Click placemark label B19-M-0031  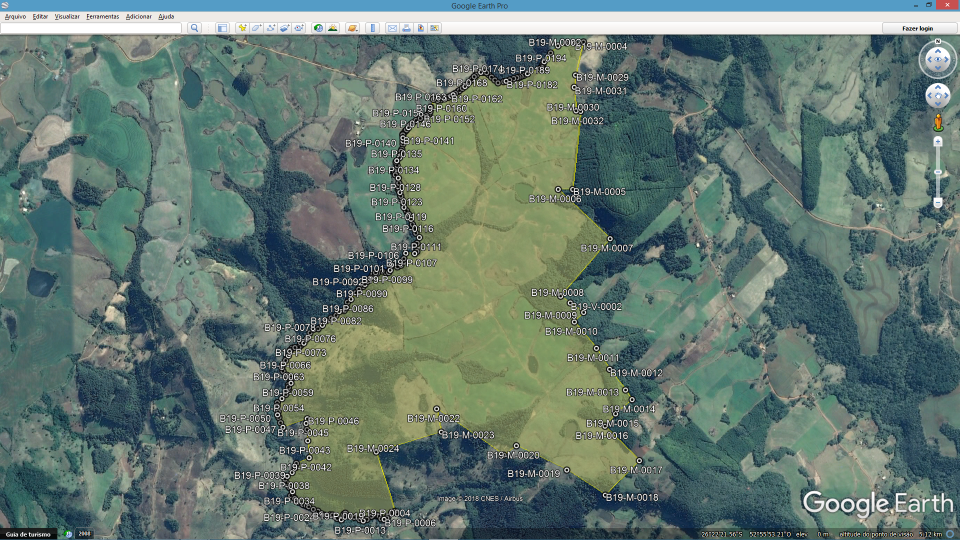click(601, 91)
